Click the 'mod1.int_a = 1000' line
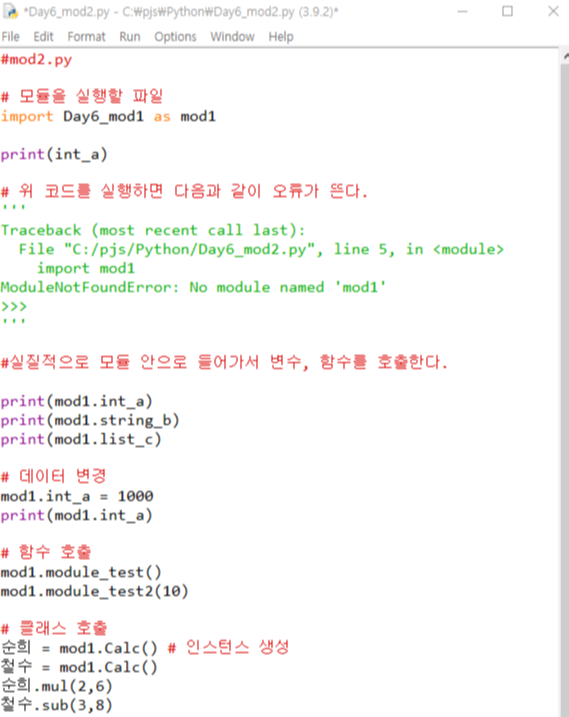The image size is (569, 717). click(77, 496)
